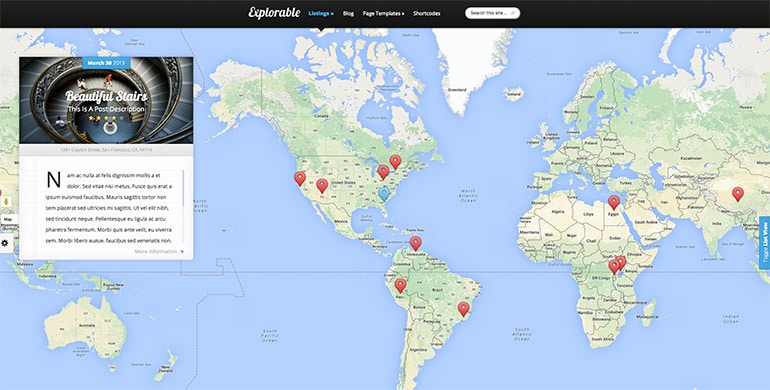Click the partly hidden pin near Kenya

622,262
